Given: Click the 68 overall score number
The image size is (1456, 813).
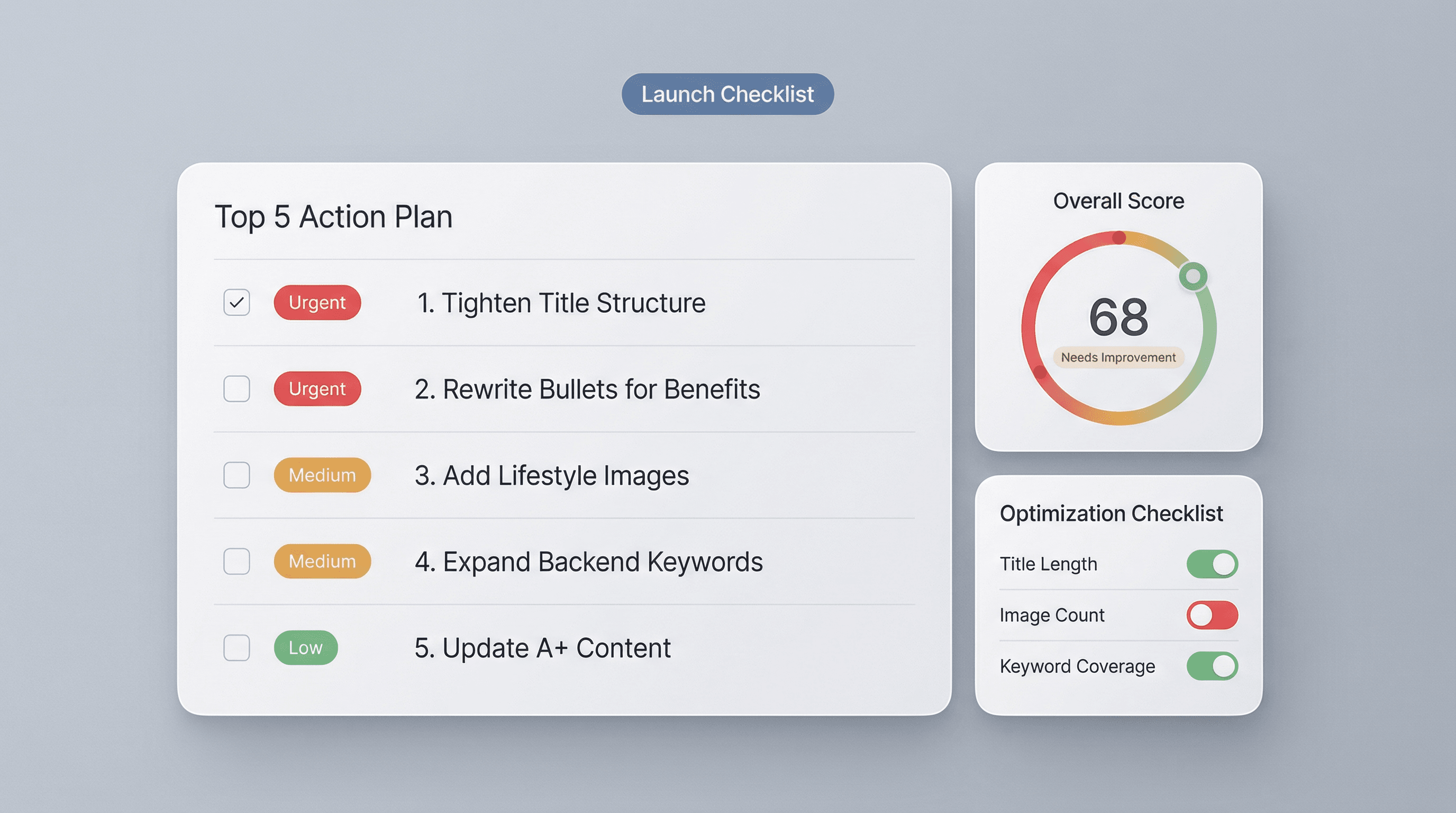Looking at the screenshot, I should 1118,317.
